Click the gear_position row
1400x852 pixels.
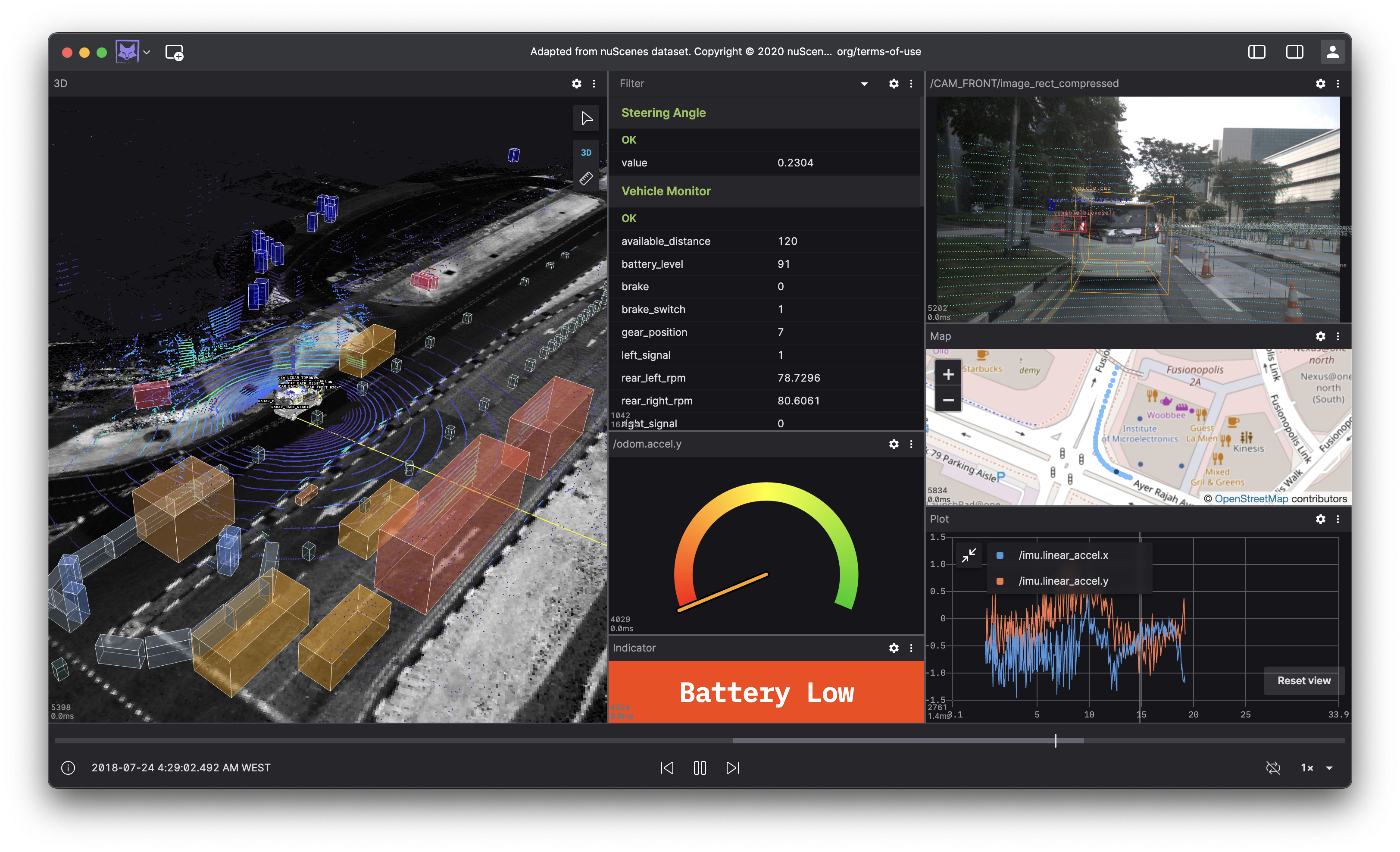765,332
